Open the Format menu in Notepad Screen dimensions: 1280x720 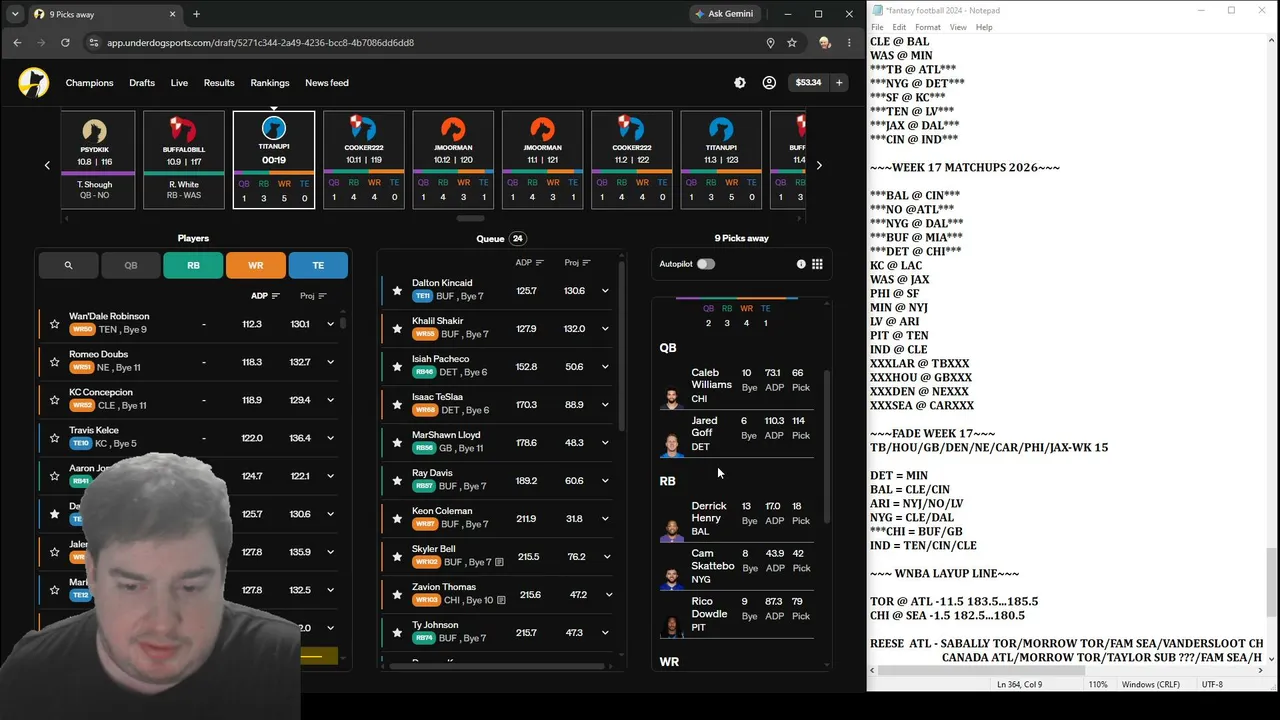(927, 27)
